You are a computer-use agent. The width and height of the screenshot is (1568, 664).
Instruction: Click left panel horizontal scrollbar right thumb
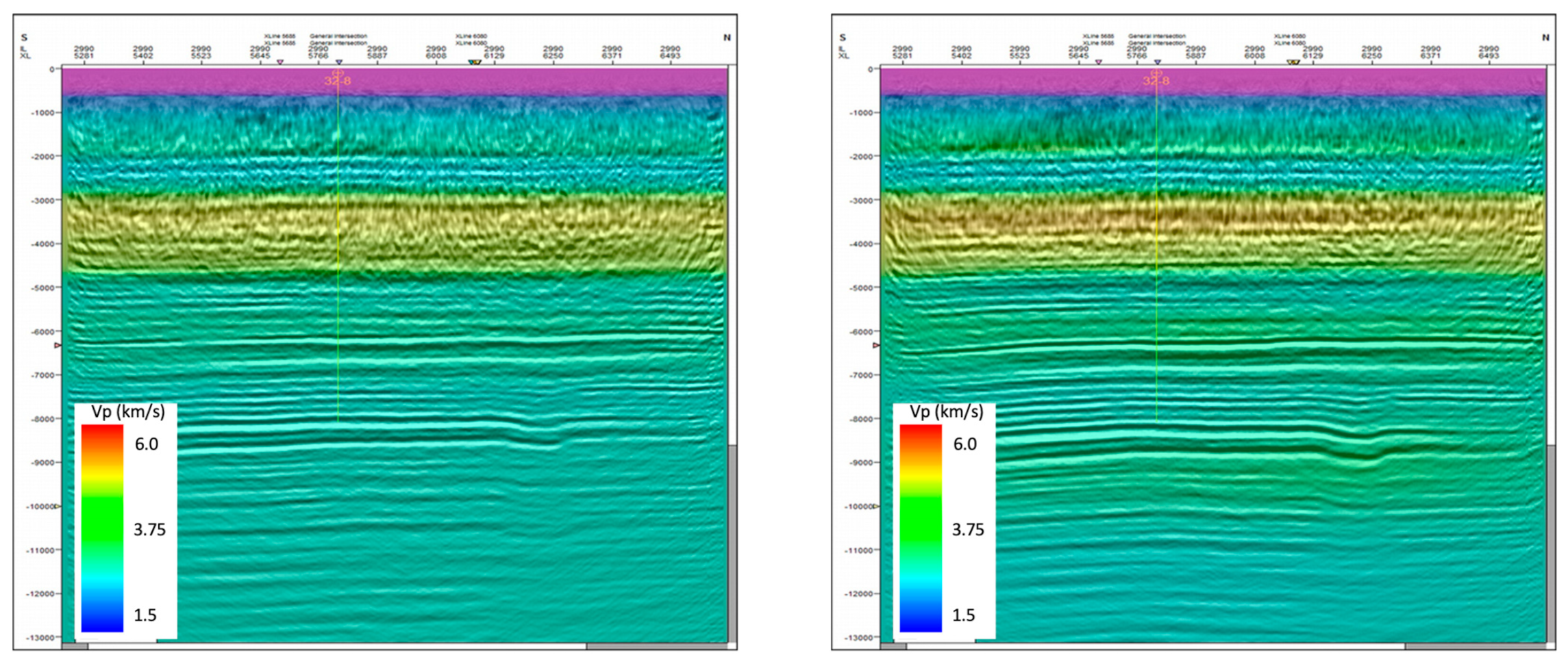(x=656, y=646)
